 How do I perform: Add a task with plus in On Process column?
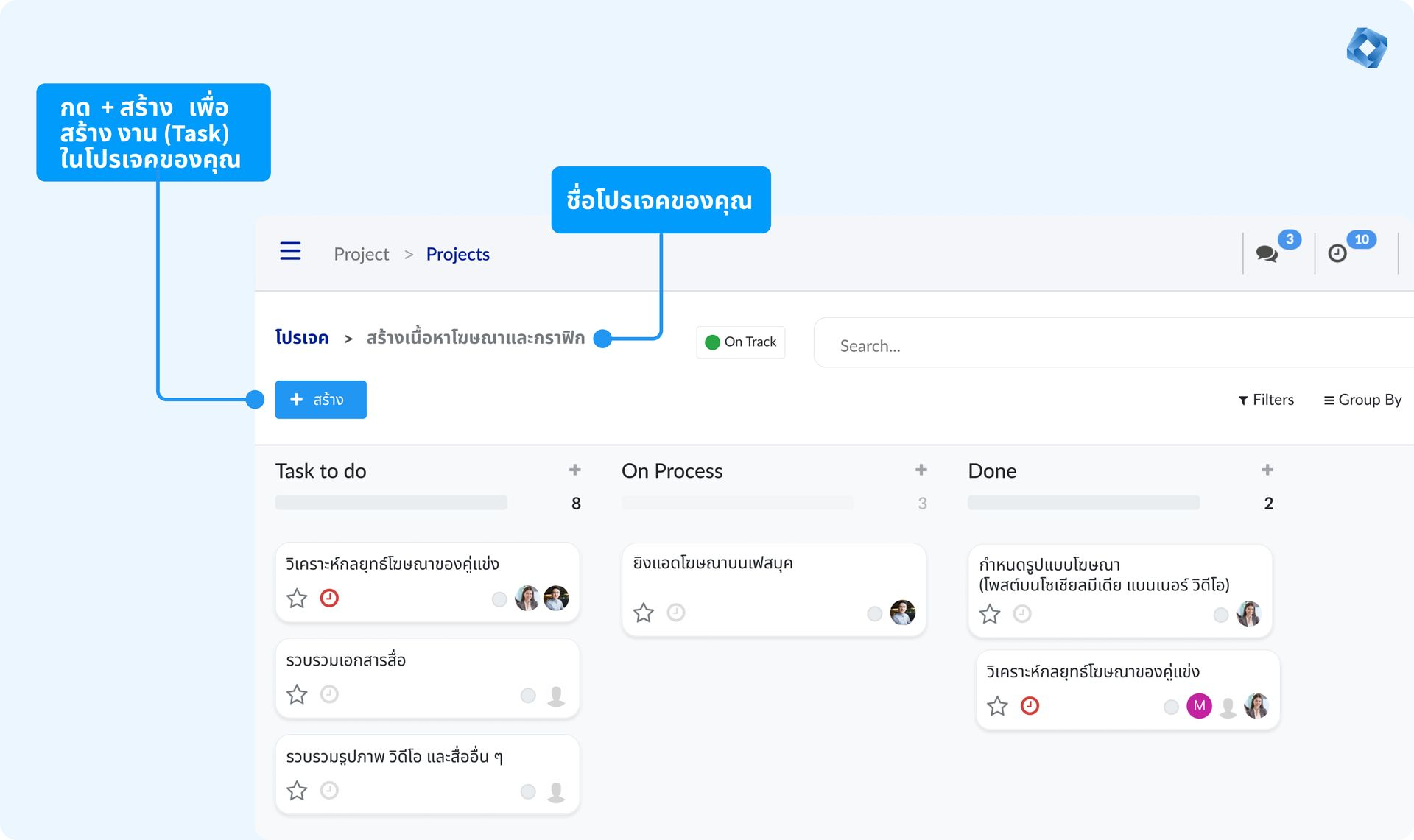(x=921, y=470)
